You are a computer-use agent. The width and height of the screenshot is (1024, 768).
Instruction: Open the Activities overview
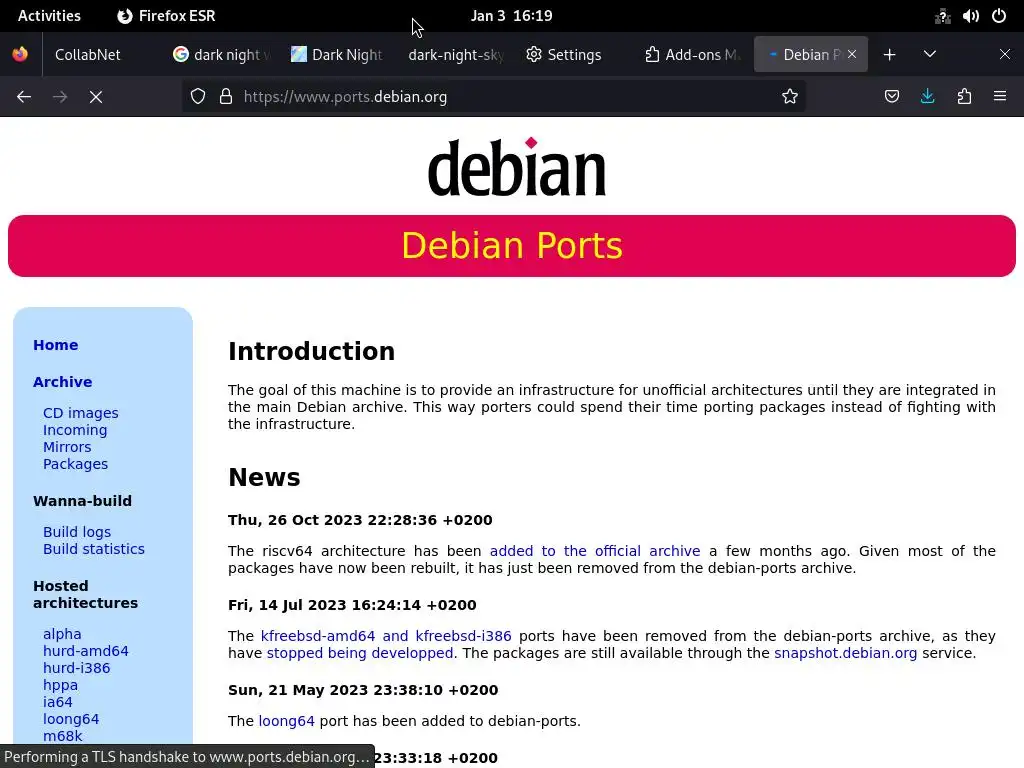pos(49,16)
